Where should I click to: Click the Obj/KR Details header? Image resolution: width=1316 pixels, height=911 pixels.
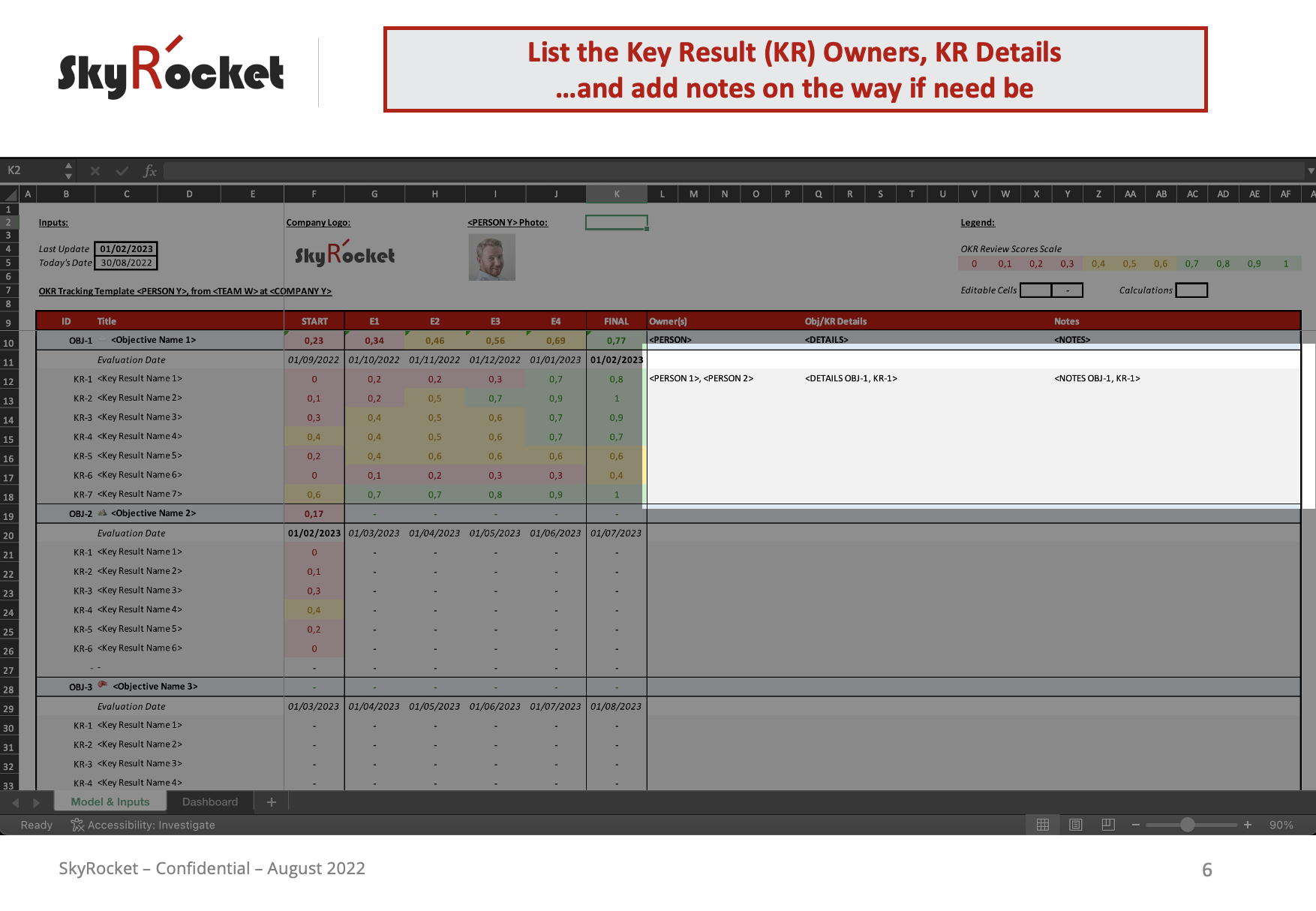point(836,321)
